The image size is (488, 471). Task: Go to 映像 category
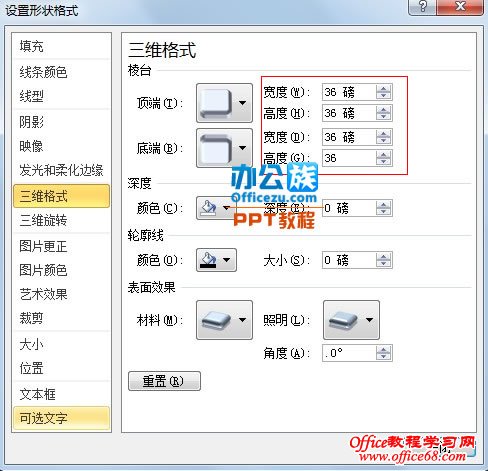[x=61, y=146]
